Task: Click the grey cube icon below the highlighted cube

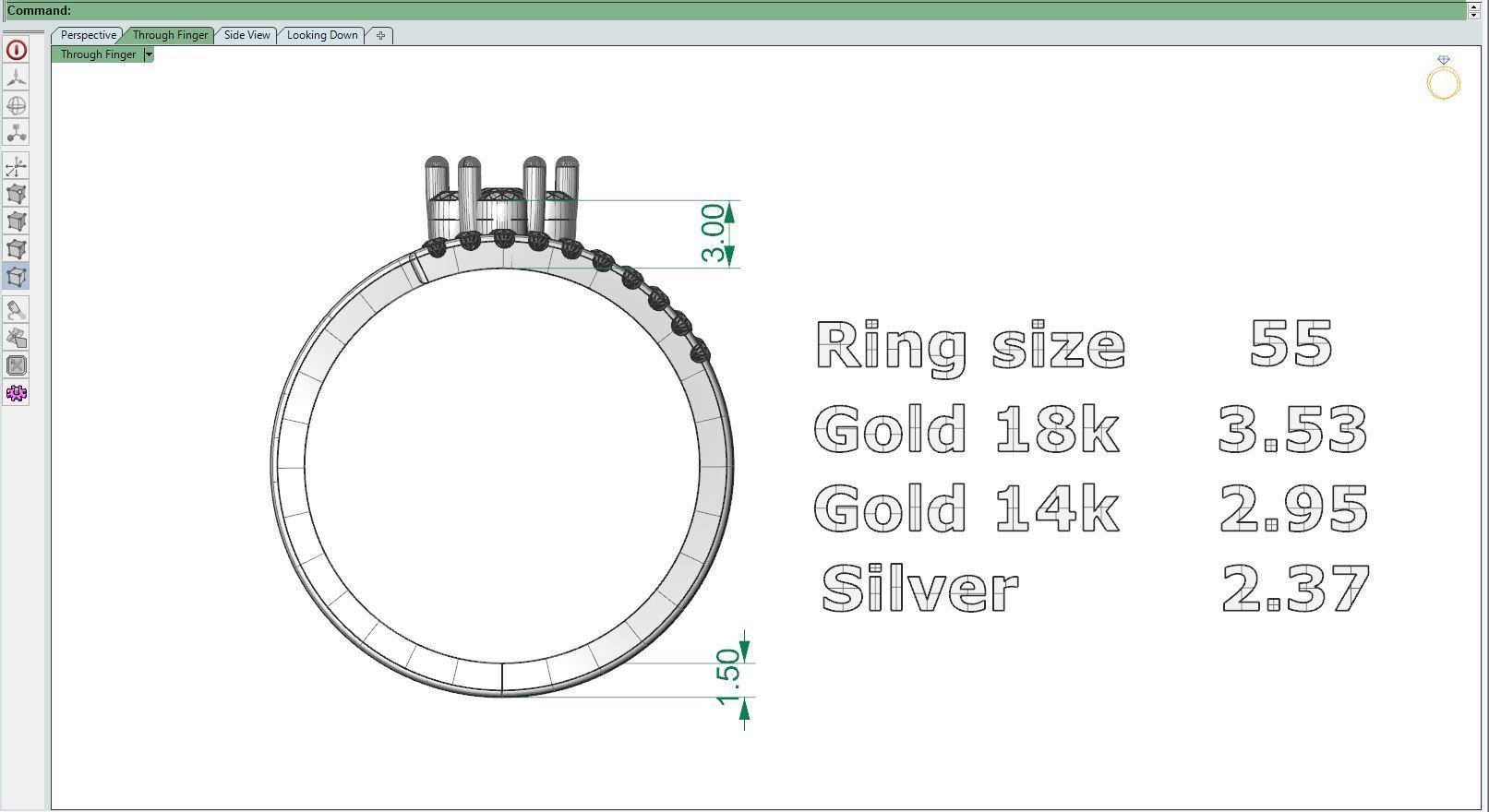Action: 16,221
